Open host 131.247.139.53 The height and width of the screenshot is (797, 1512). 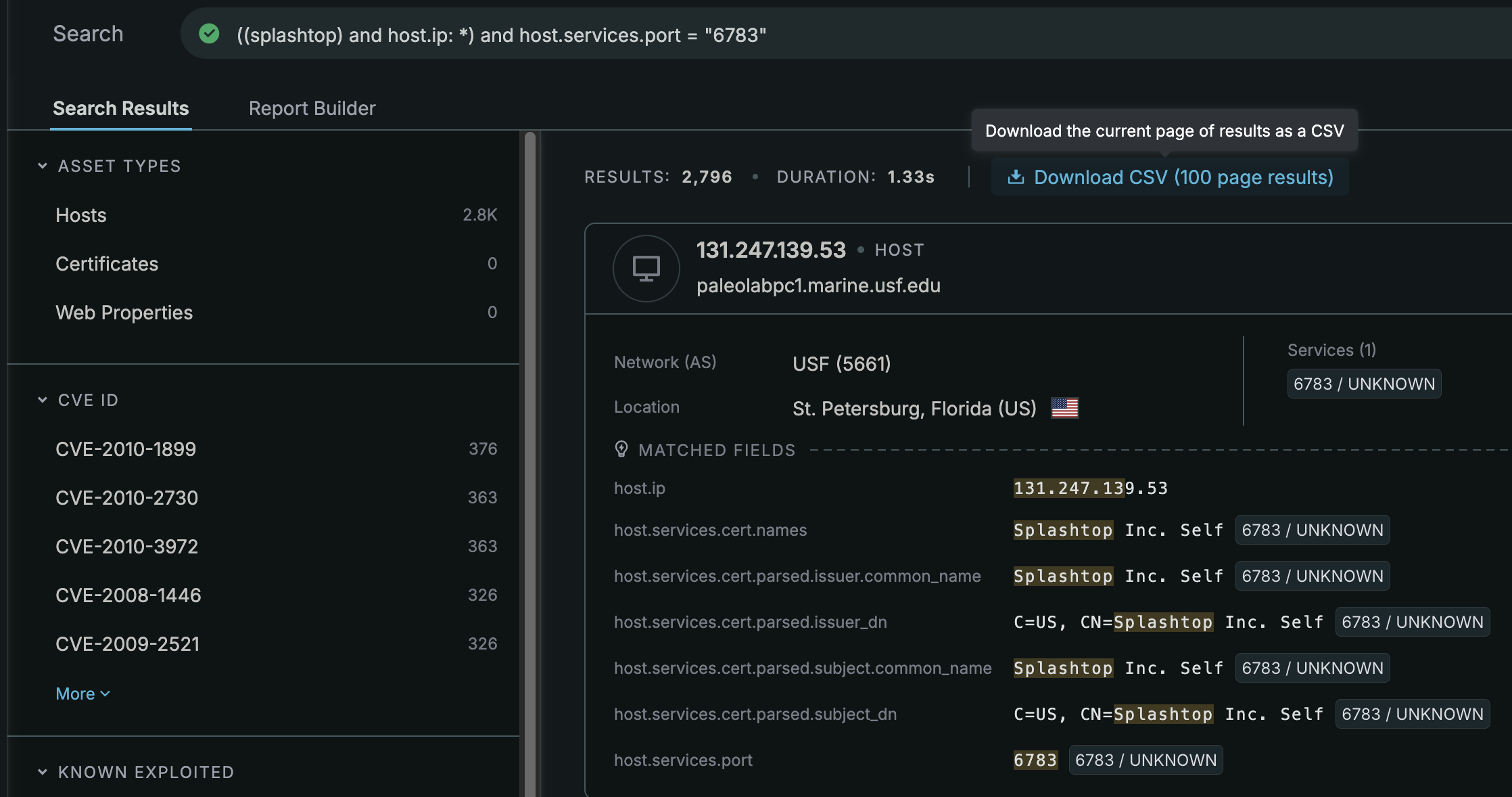coord(771,250)
